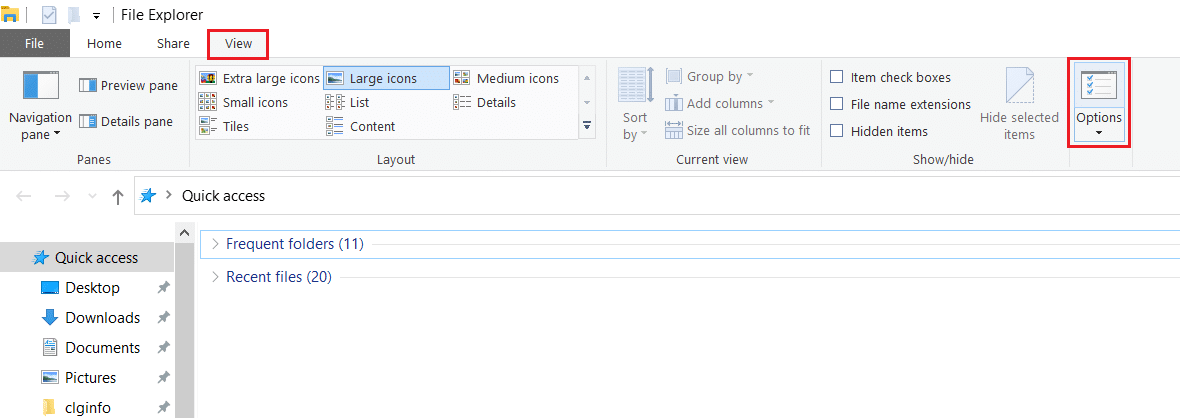Click the pin icon beside clginfo

tap(163, 408)
